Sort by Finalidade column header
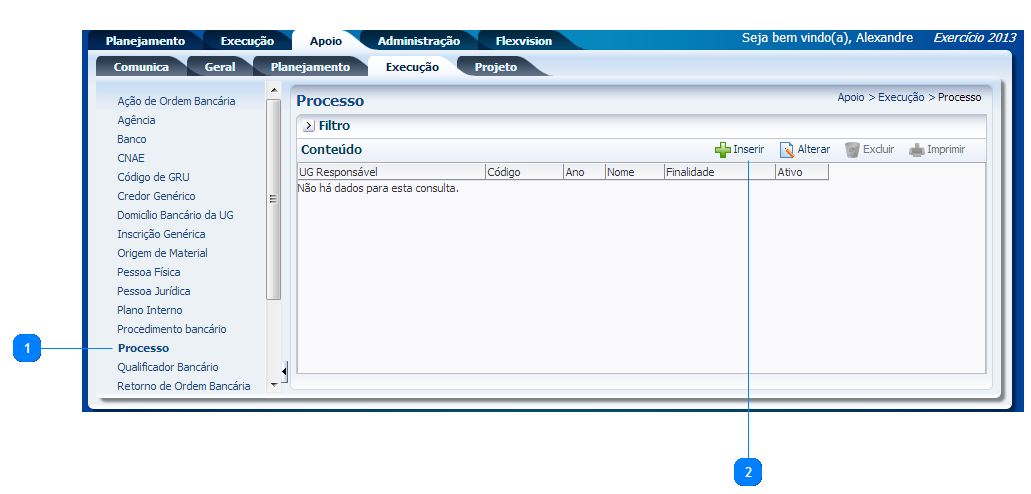 (690, 172)
